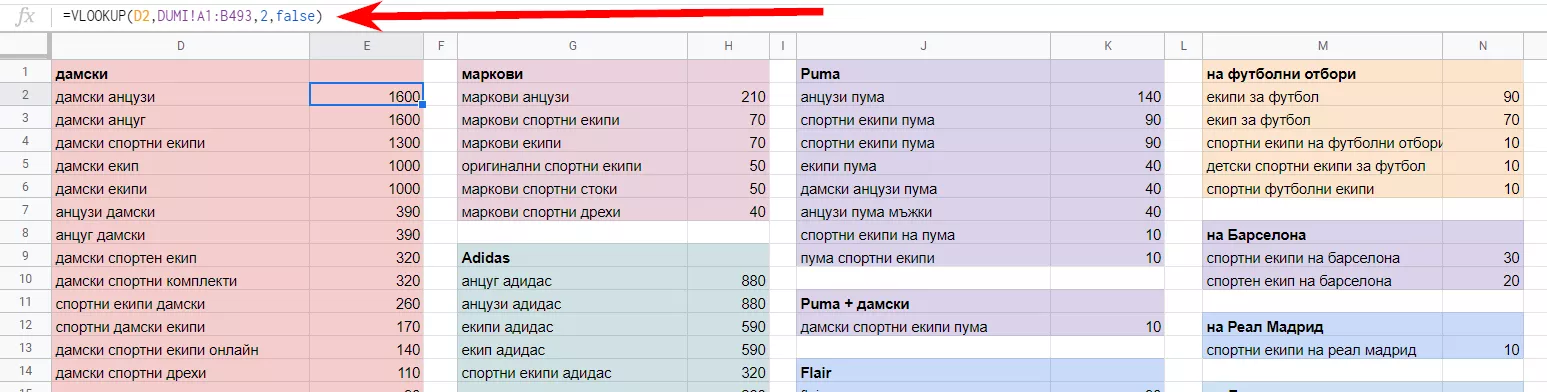
Task: Click the 'Adidas' heading cell
Action: click(x=572, y=258)
